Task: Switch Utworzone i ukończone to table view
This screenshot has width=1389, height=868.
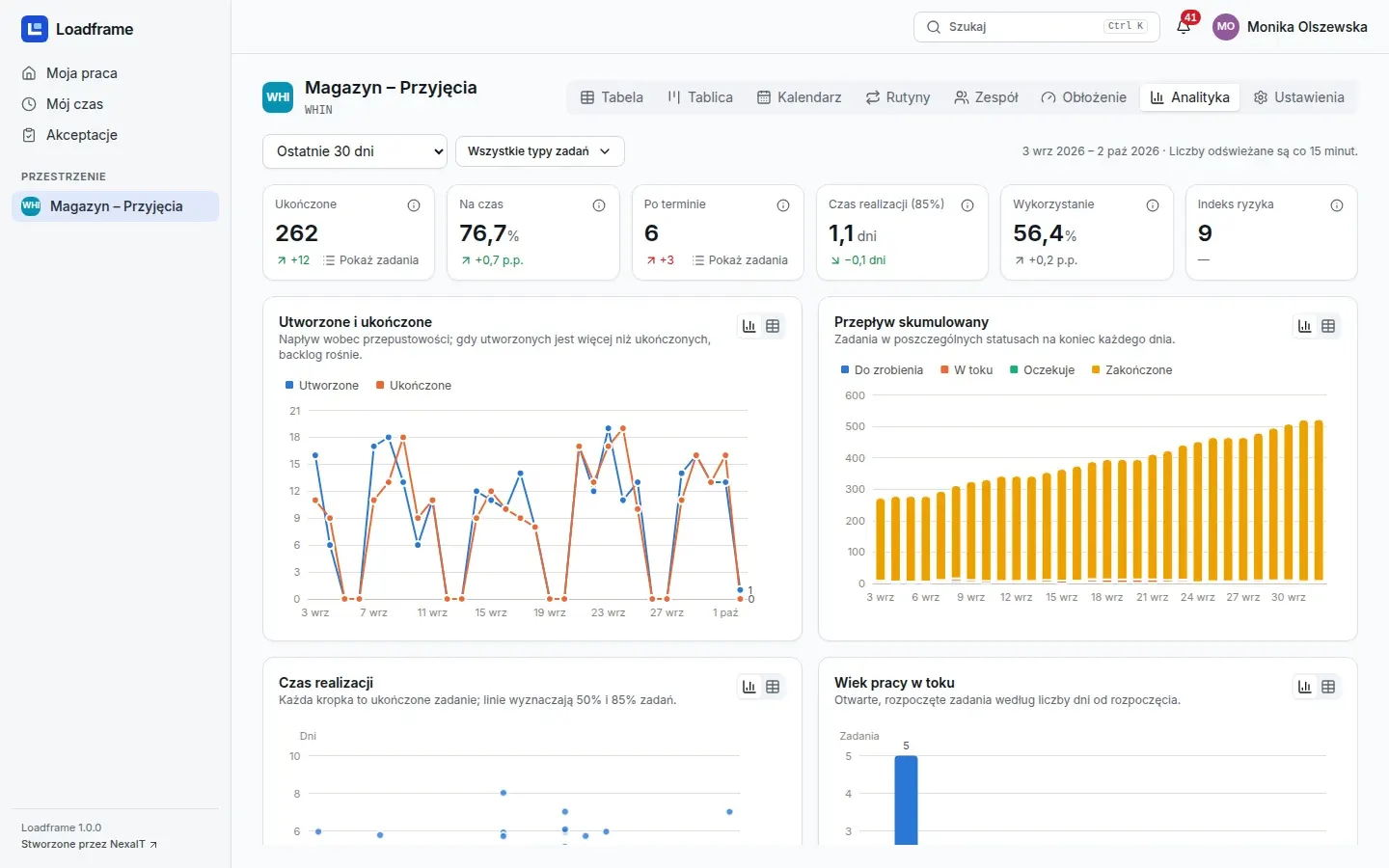Action: click(773, 326)
